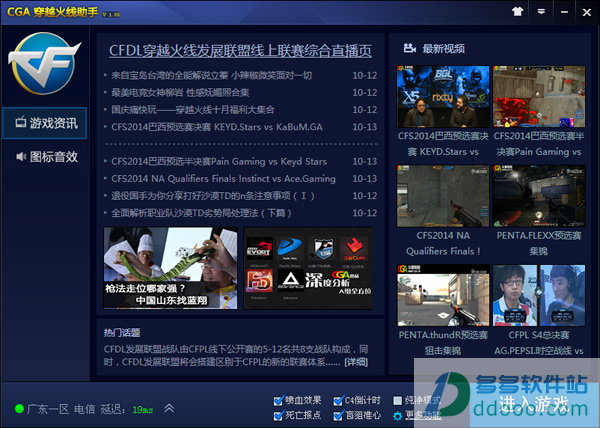Image resolution: width=600 pixels, height=428 pixels.
Task: Toggle the 死亡报点 checkbox
Action: click(x=279, y=416)
